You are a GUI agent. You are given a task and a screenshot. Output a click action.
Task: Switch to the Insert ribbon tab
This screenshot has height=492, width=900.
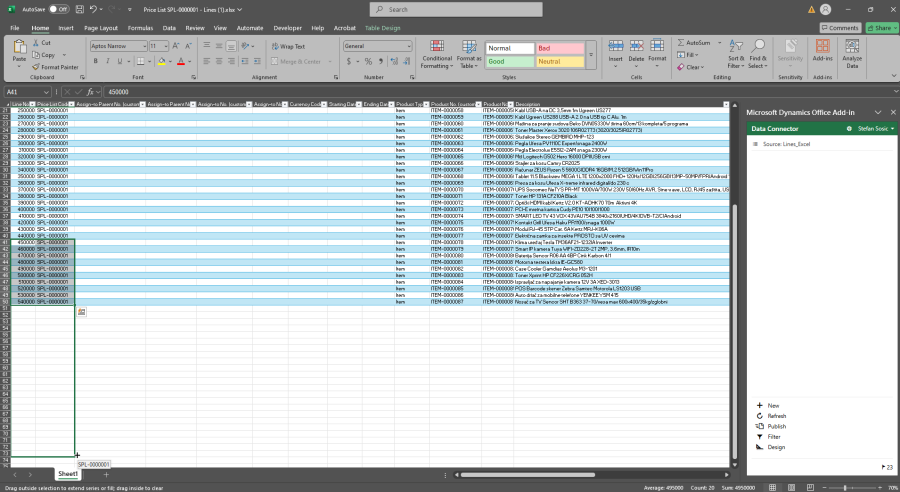pyautogui.click(x=65, y=28)
